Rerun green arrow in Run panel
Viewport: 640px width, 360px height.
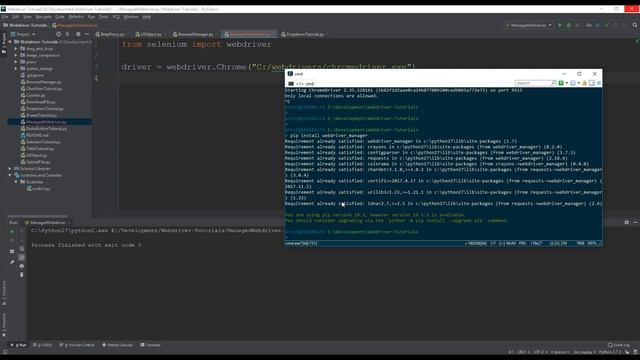(x=12, y=231)
